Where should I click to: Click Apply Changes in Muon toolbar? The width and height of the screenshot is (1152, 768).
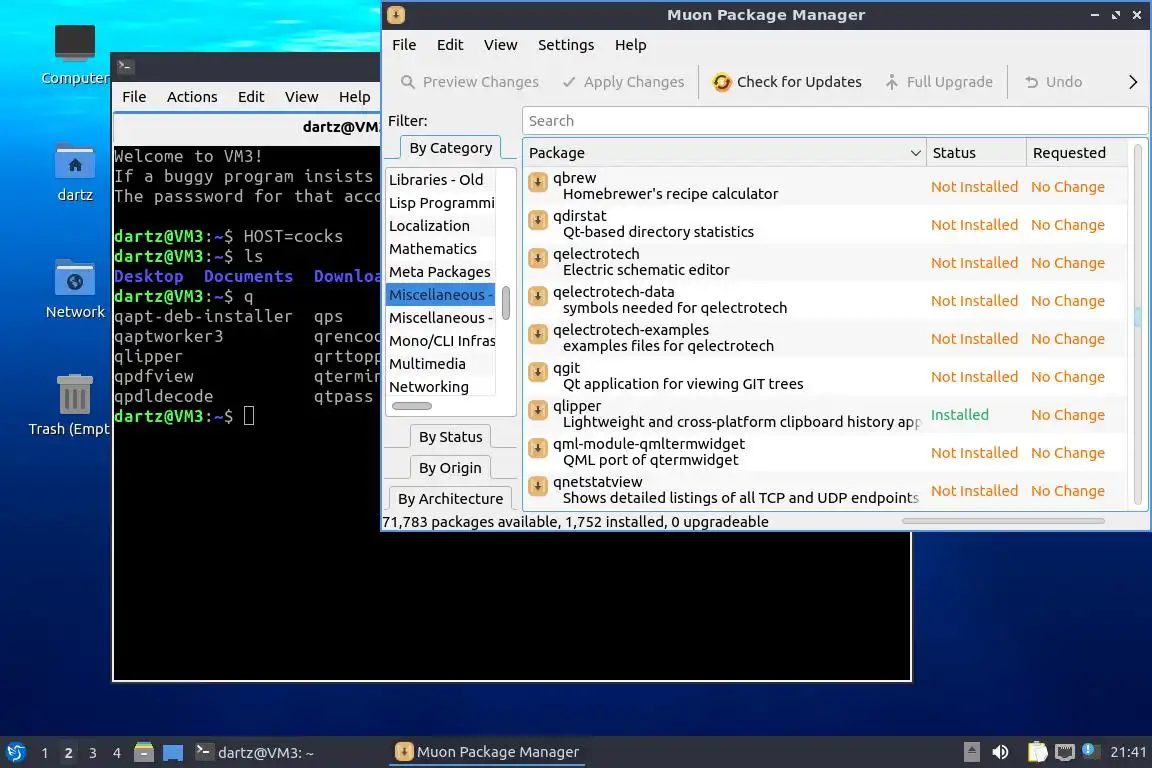(623, 82)
